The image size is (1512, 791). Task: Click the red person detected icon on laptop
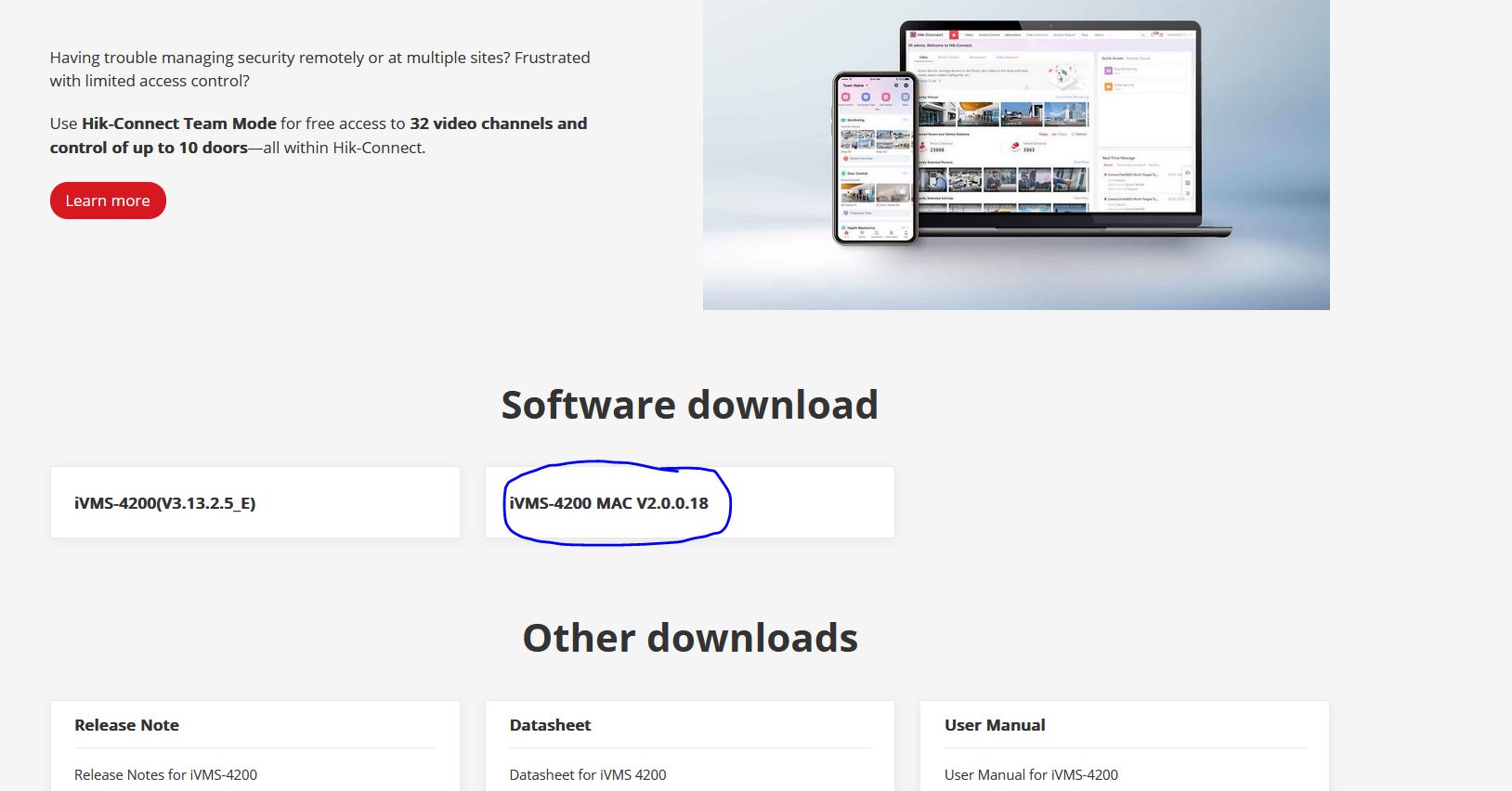tap(921, 147)
